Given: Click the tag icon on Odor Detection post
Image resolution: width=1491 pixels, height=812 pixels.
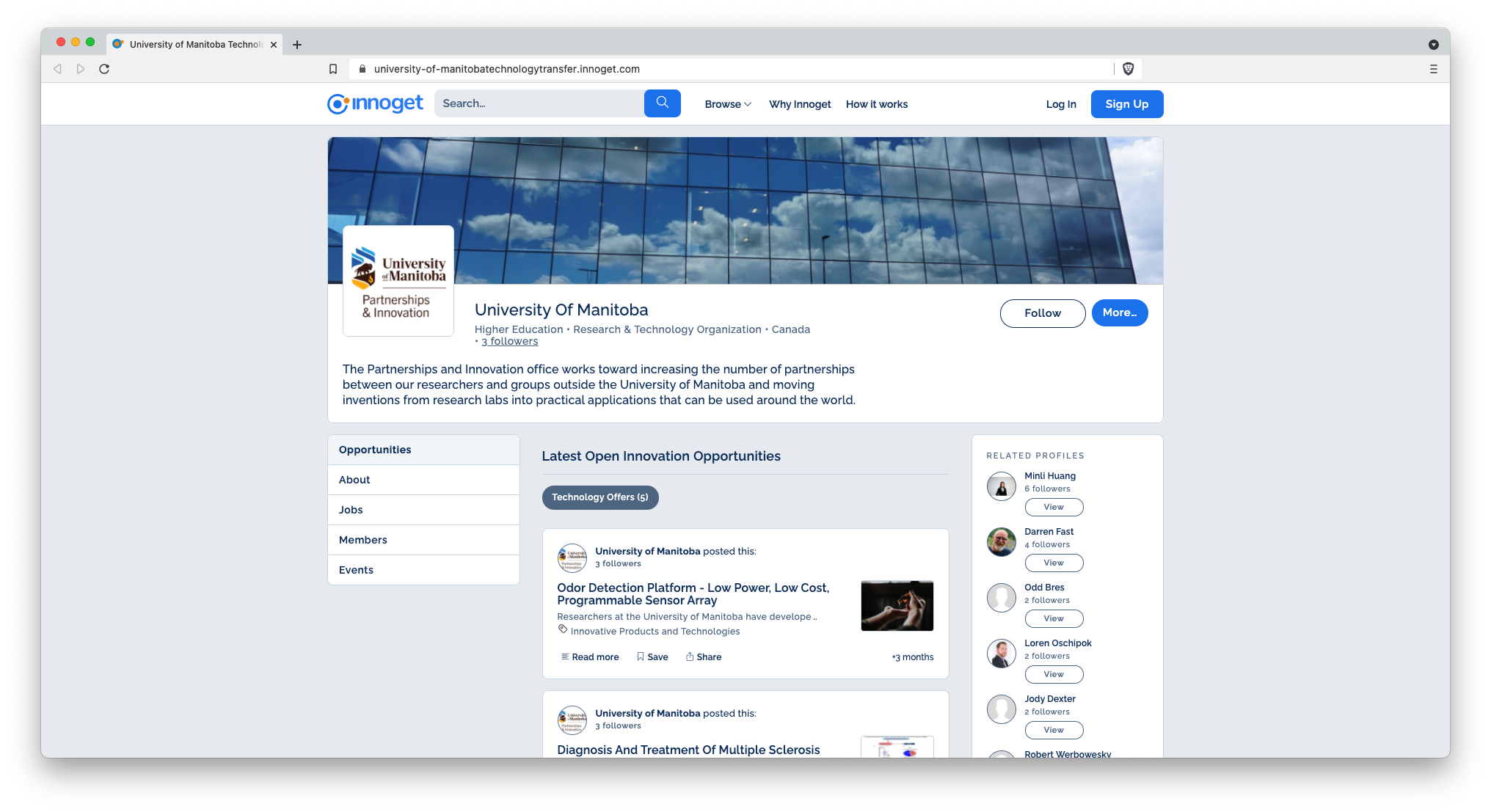Looking at the screenshot, I should pos(563,630).
